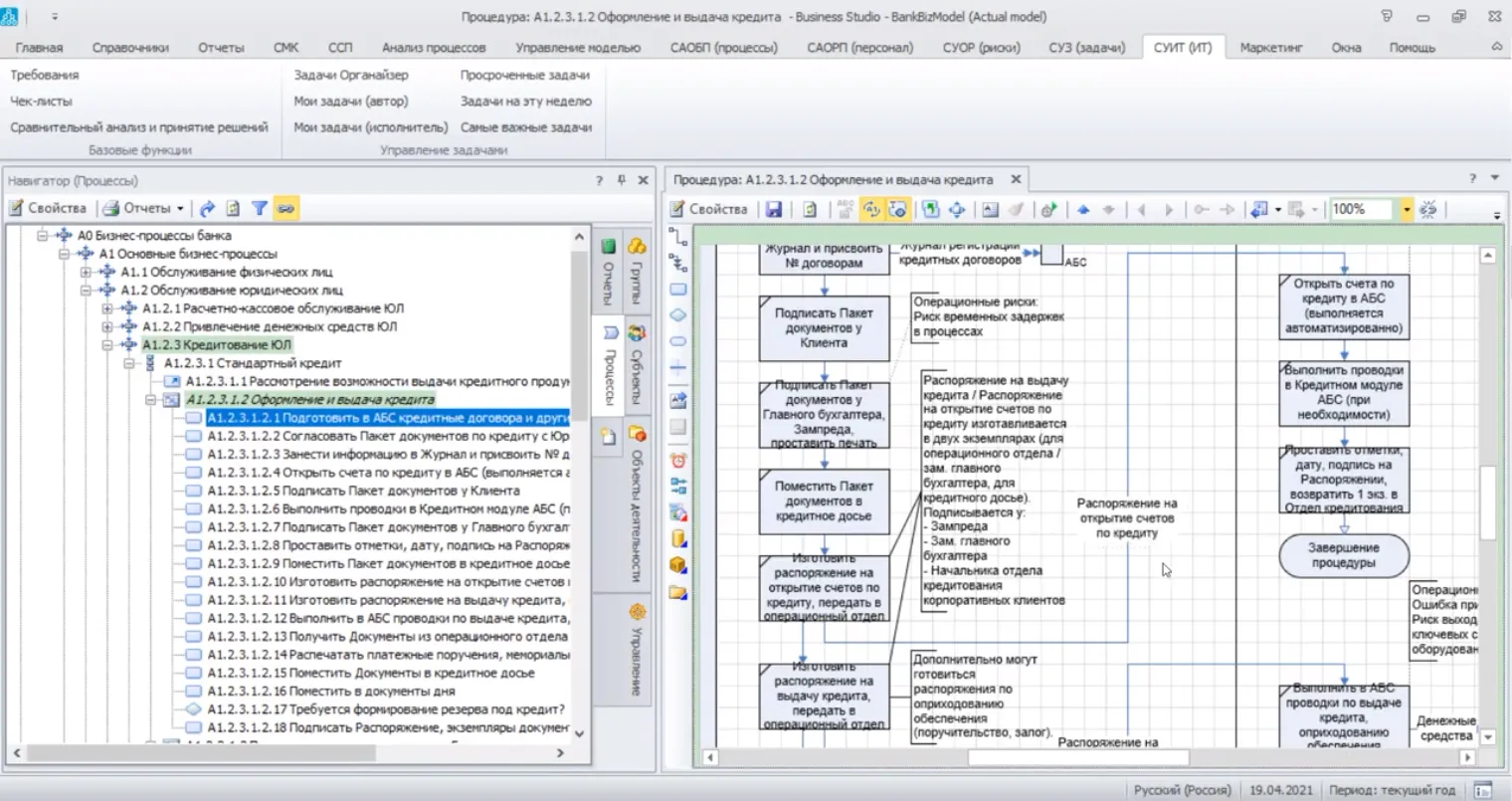
Task: Click the zoom 100% input field
Action: click(1364, 209)
